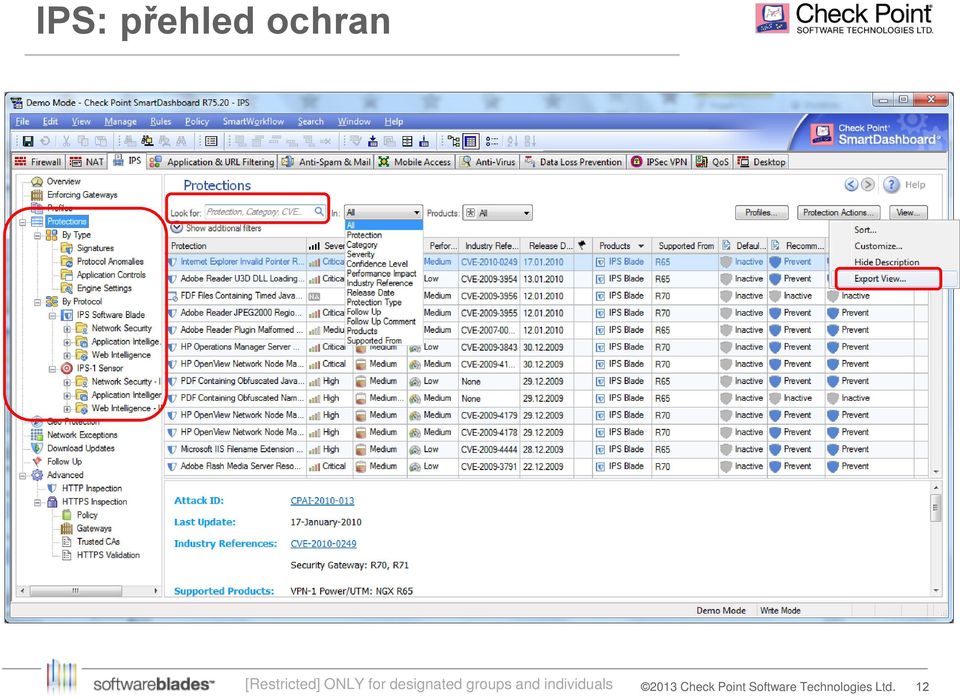960x699 pixels.
Task: Click the Advanced gear icon in tree
Action: (x=37, y=475)
